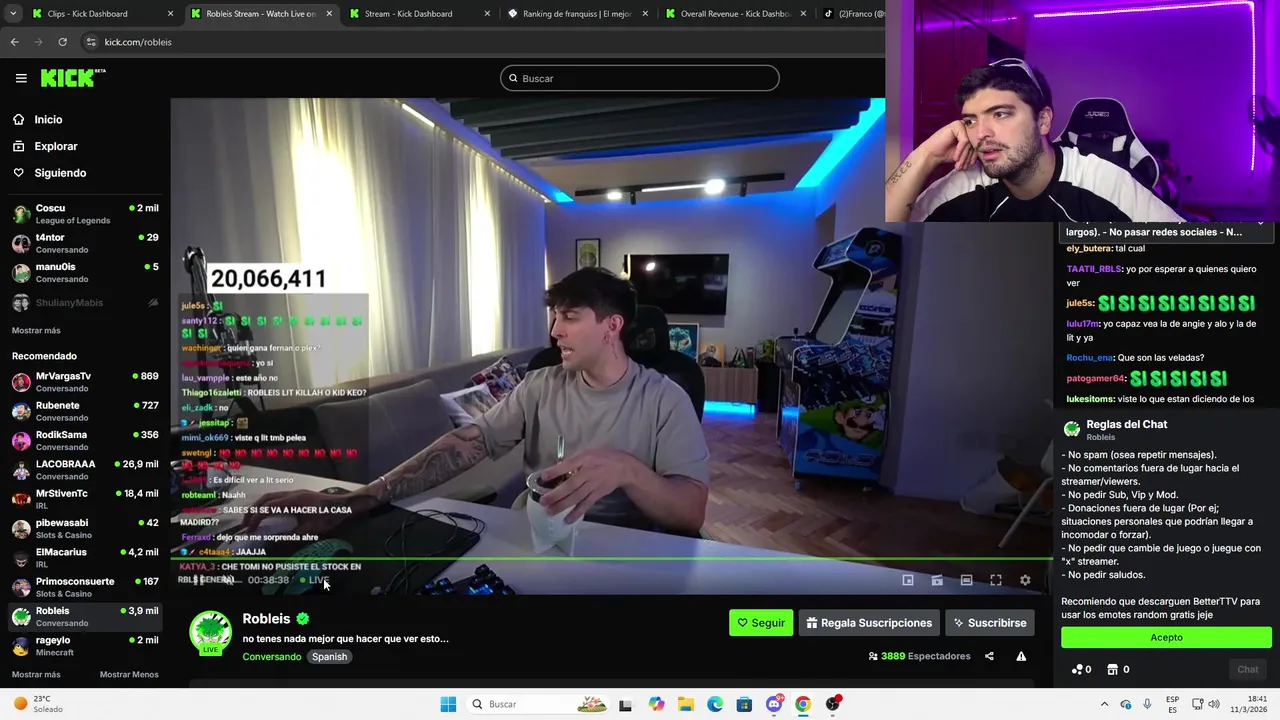Viewport: 1280px width, 720px height.
Task: Open the Conversando category link
Action: click(x=271, y=657)
